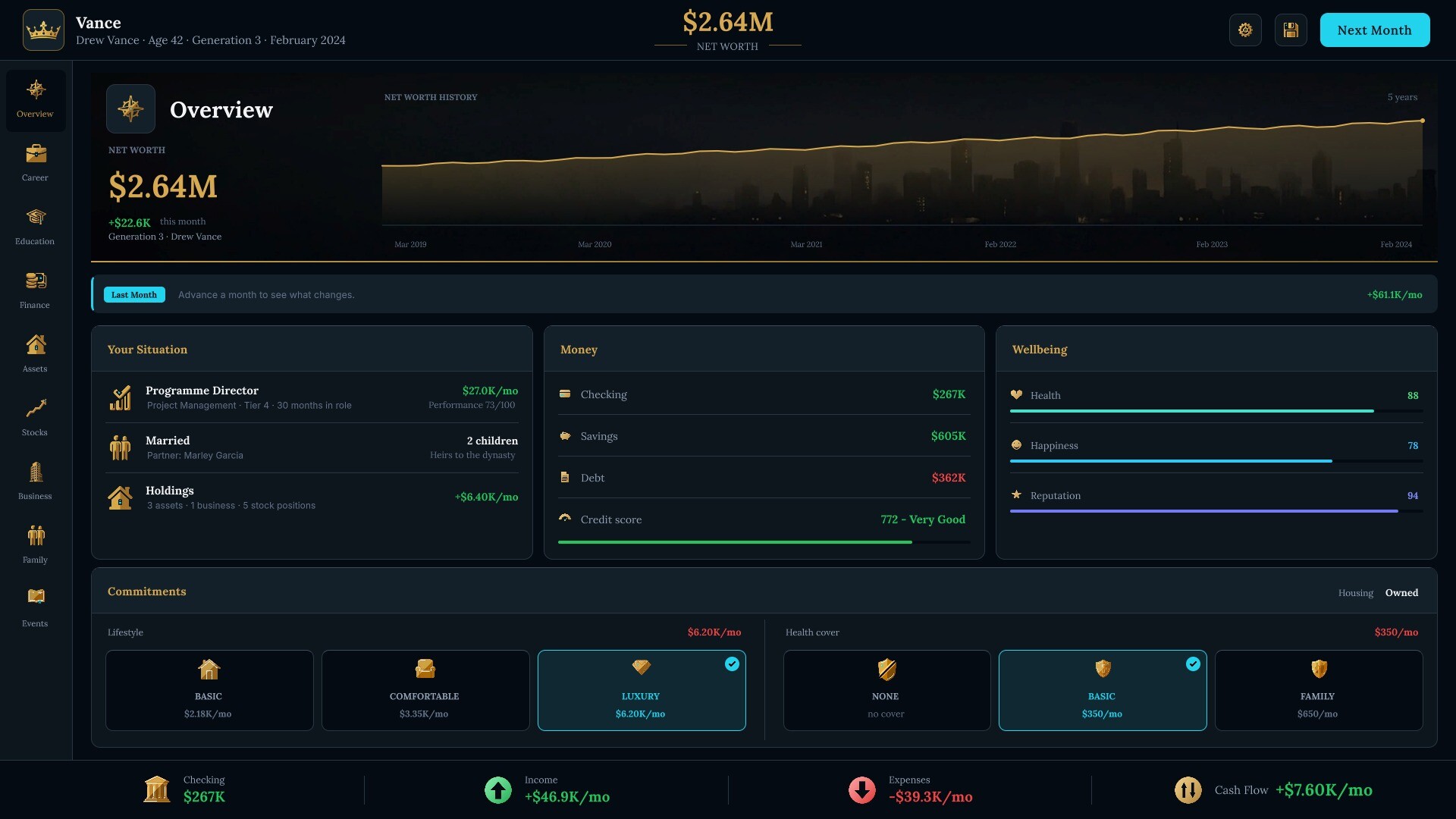Select the Basic lifestyle option at $2.18K/mo
Image resolution: width=1456 pixels, height=819 pixels.
point(209,690)
